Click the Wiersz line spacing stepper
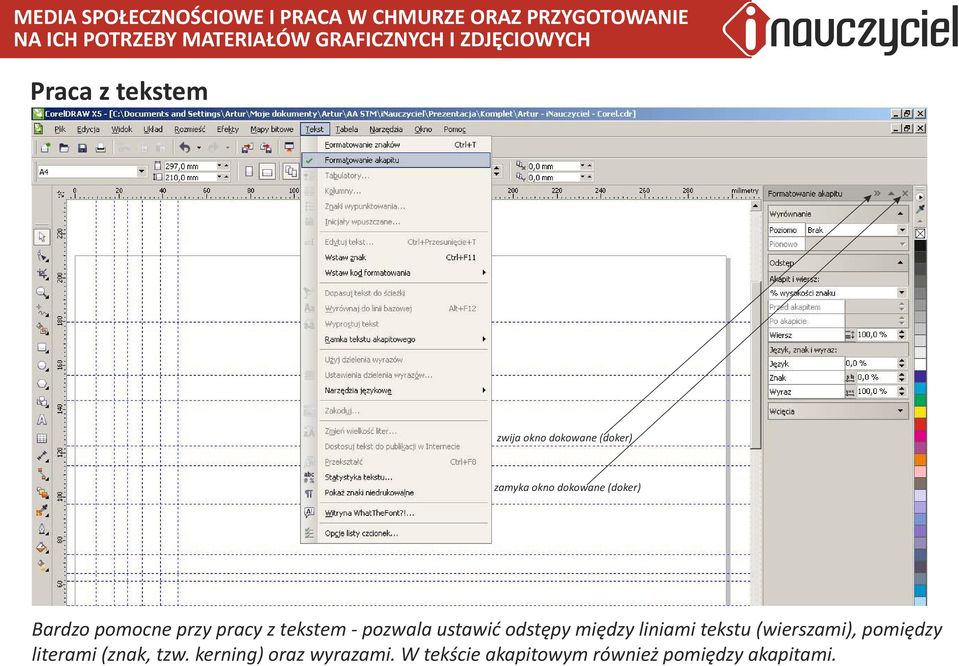959x666 pixels. tap(902, 335)
